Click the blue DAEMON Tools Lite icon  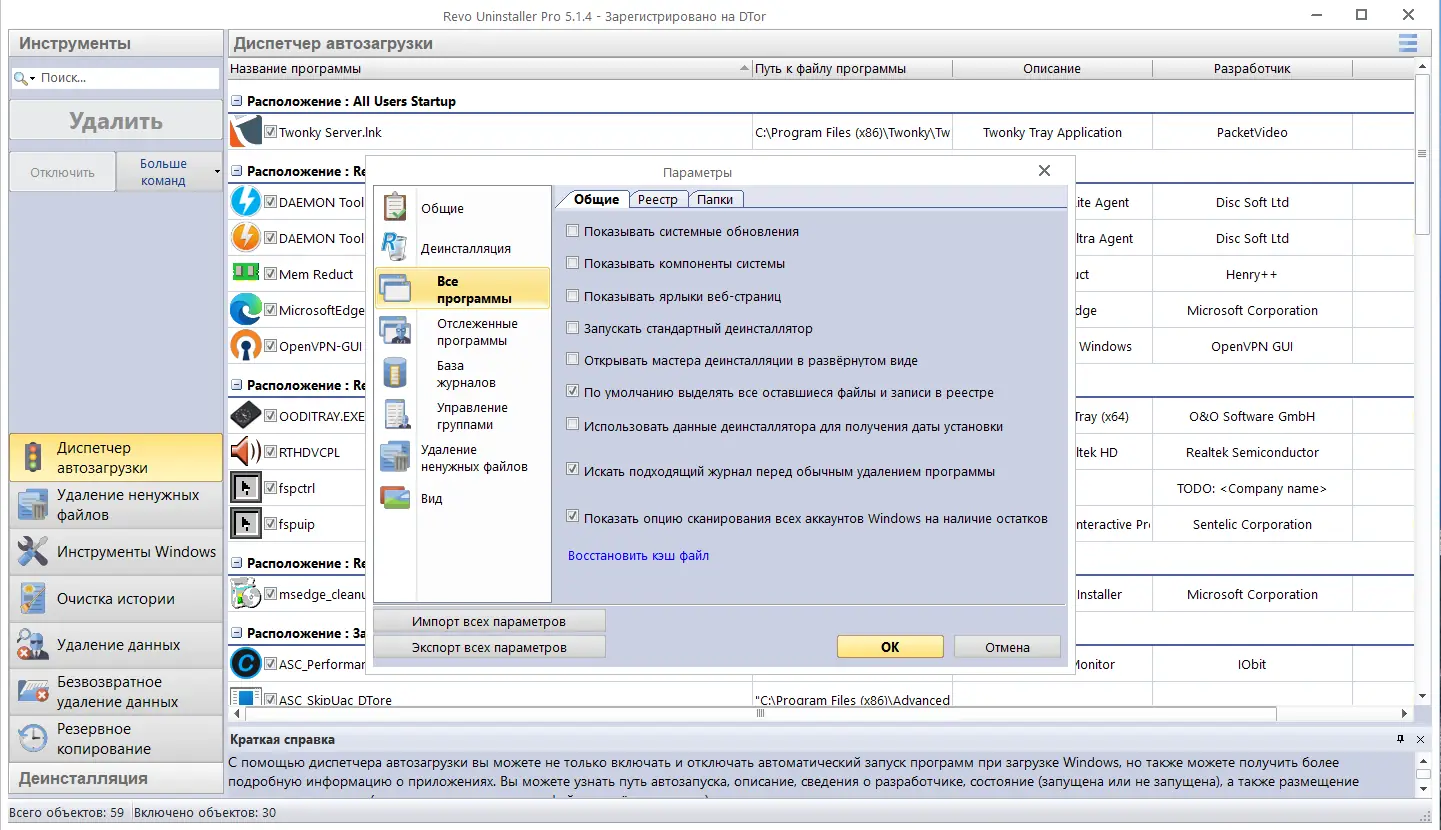(x=245, y=202)
